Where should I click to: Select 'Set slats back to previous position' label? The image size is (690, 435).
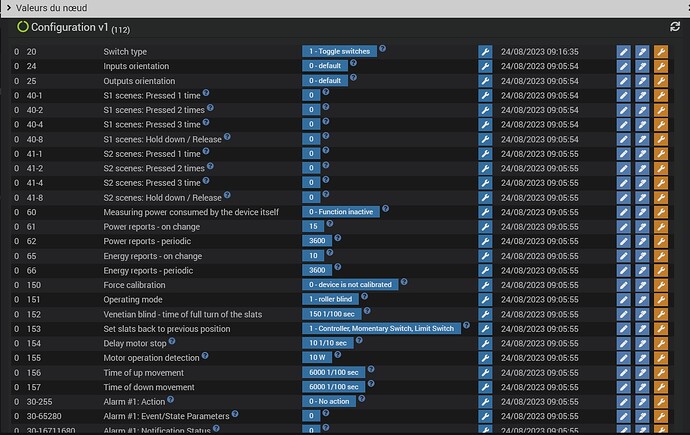click(167, 329)
